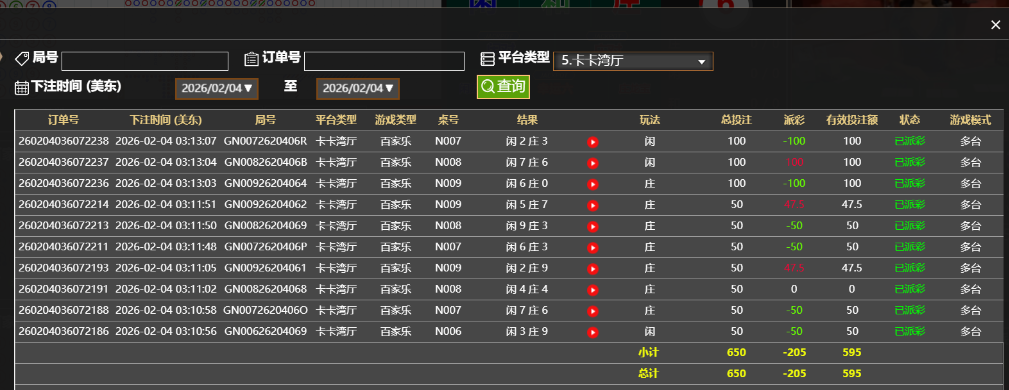1009x390 pixels.
Task: Click the 订单号 column header
Action: point(64,120)
